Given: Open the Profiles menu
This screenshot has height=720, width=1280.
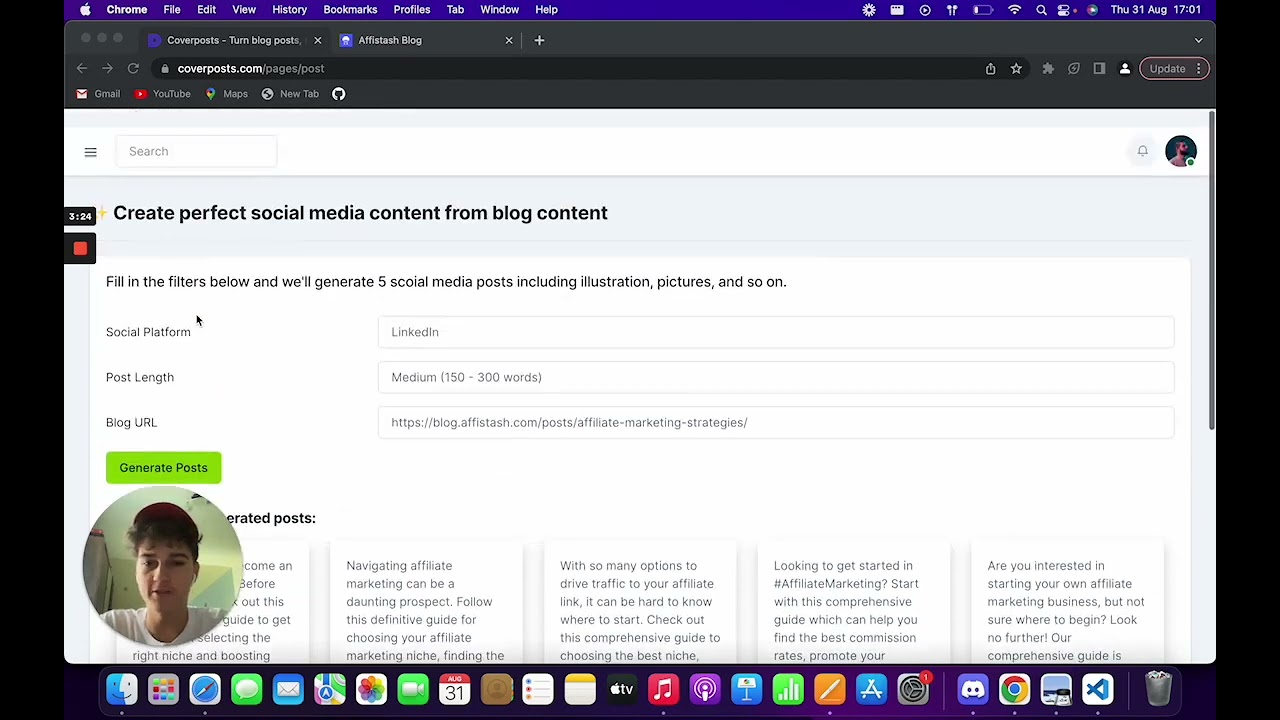Looking at the screenshot, I should pyautogui.click(x=411, y=10).
